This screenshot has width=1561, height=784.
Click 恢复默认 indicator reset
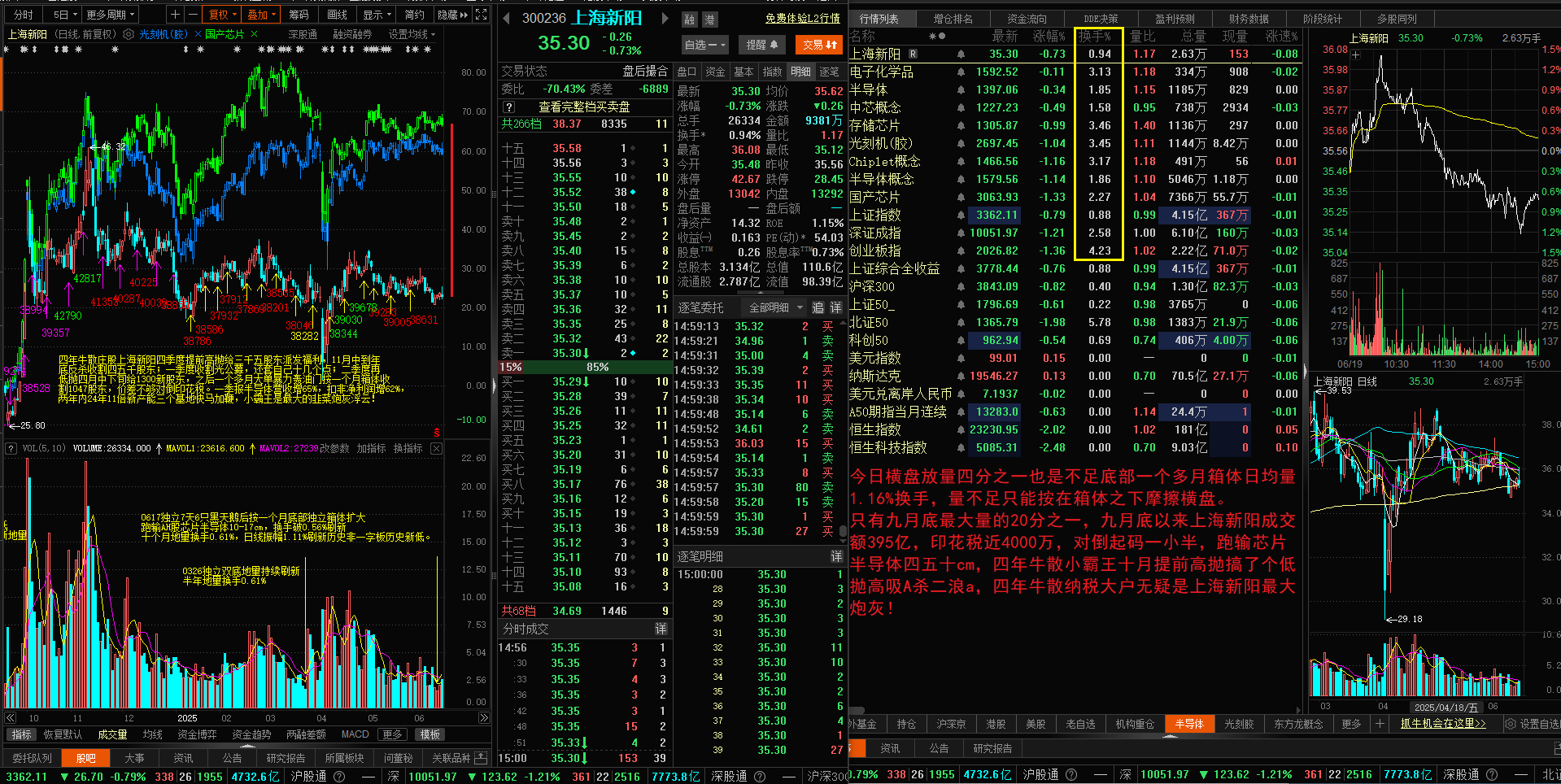coord(63,734)
